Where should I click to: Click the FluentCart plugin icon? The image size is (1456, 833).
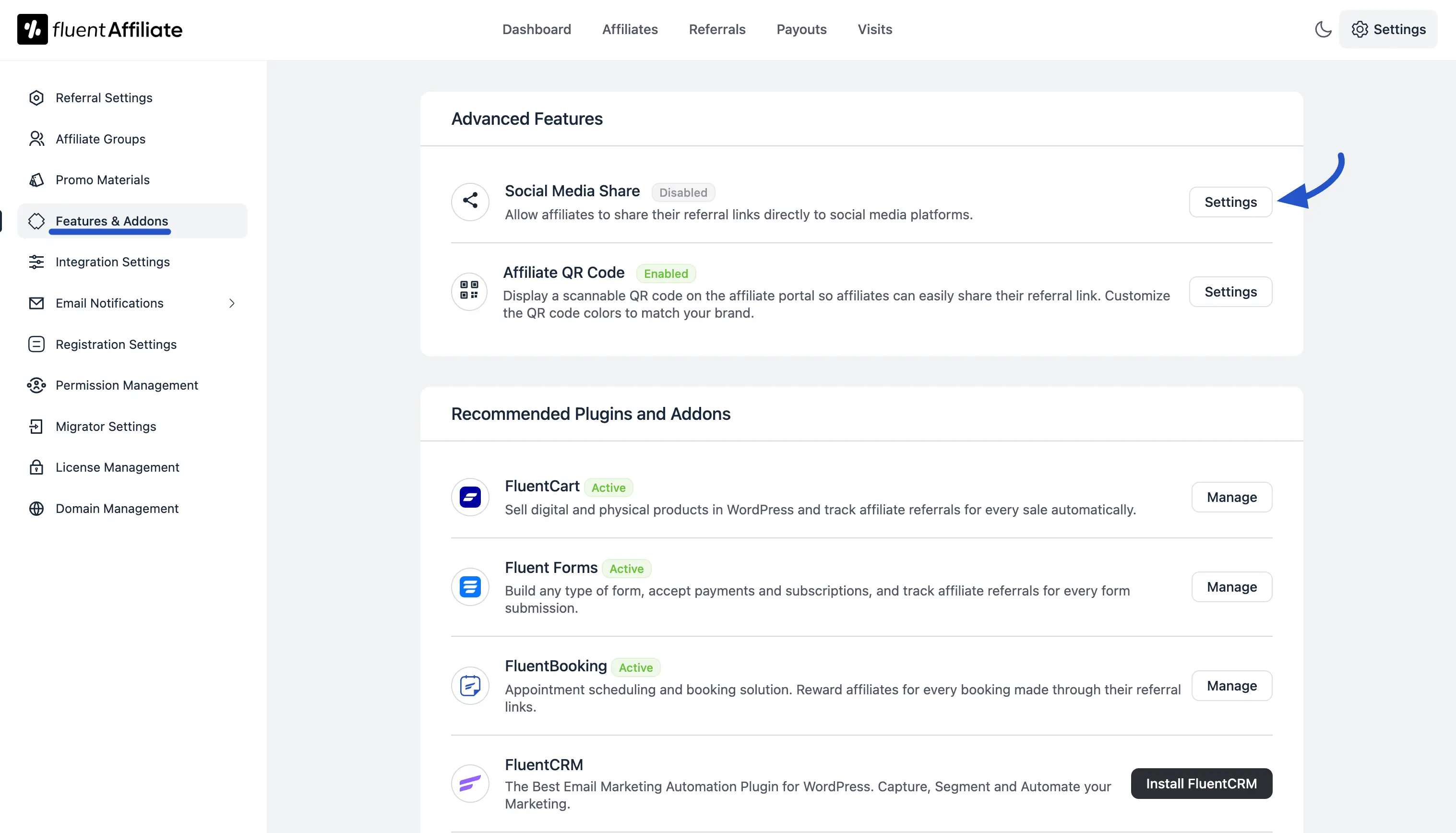[x=470, y=497]
